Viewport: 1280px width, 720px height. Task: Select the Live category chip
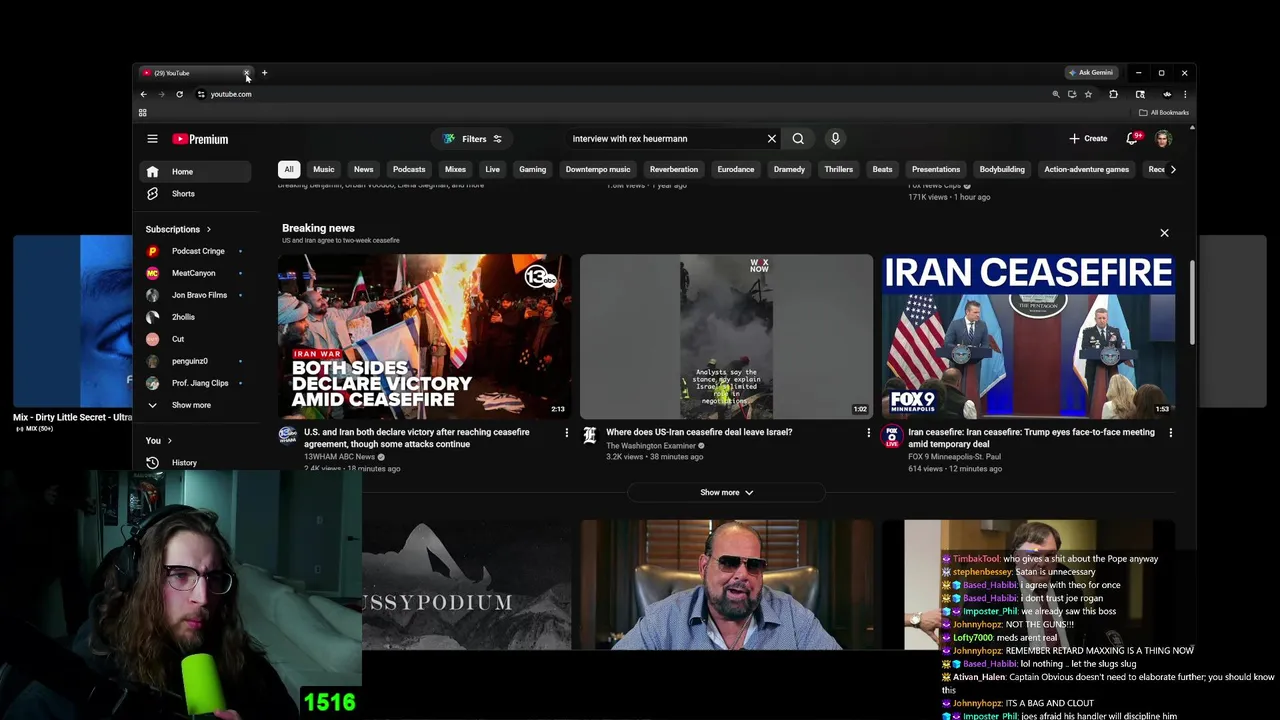point(492,169)
